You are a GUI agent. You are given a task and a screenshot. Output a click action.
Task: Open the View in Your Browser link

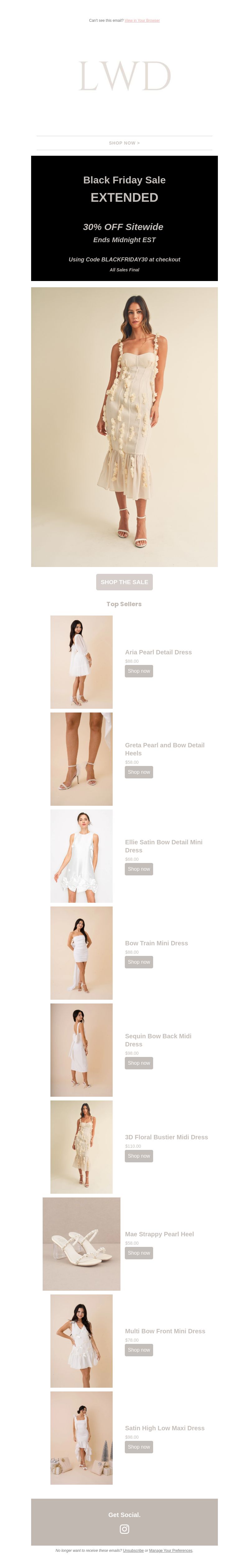click(143, 20)
